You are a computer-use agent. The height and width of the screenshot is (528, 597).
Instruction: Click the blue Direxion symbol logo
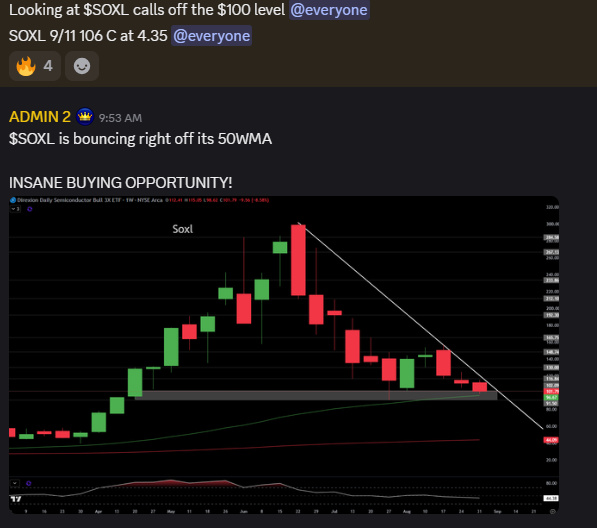click(x=13, y=200)
